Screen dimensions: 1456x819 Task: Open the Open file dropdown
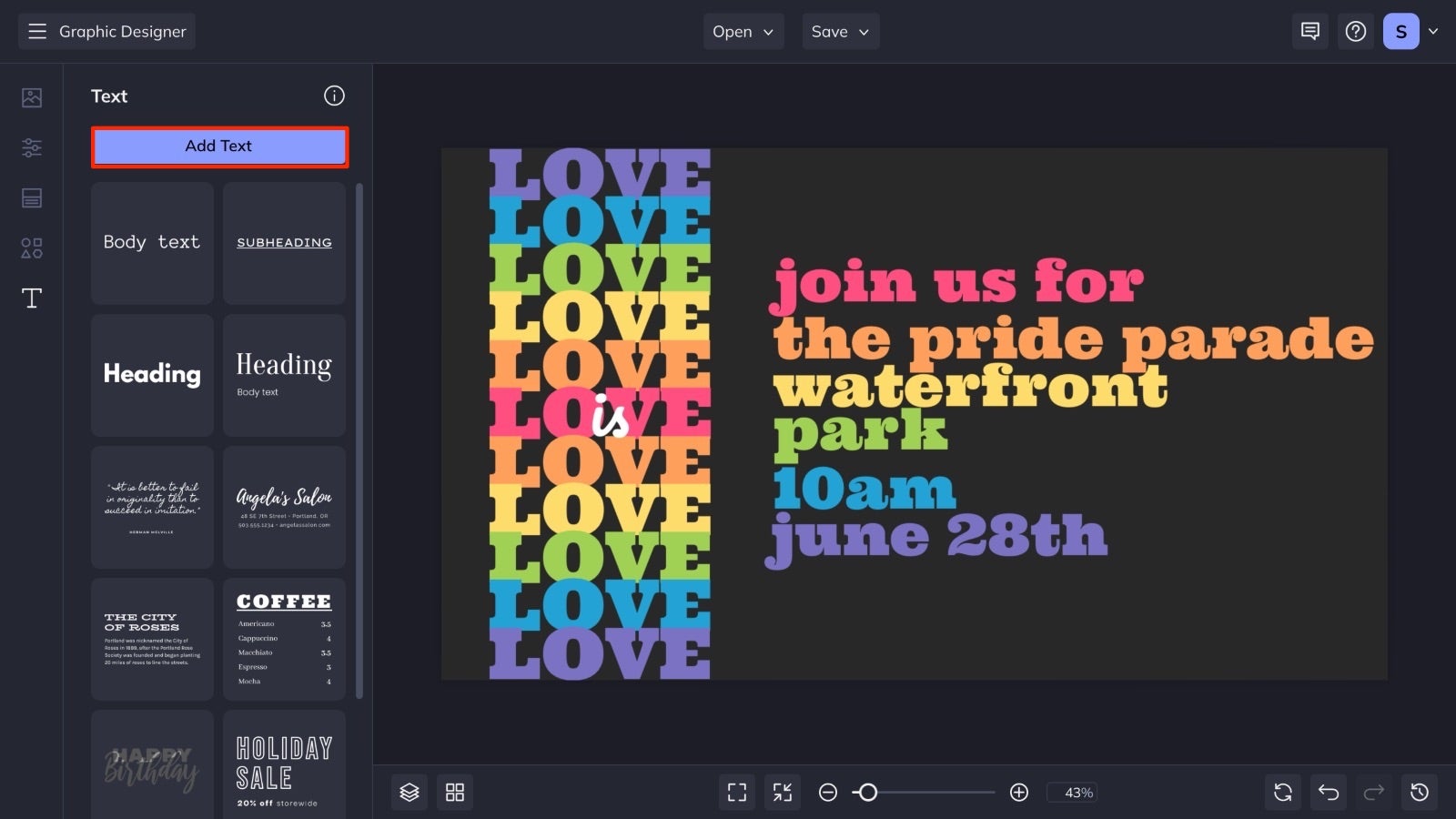(x=743, y=31)
